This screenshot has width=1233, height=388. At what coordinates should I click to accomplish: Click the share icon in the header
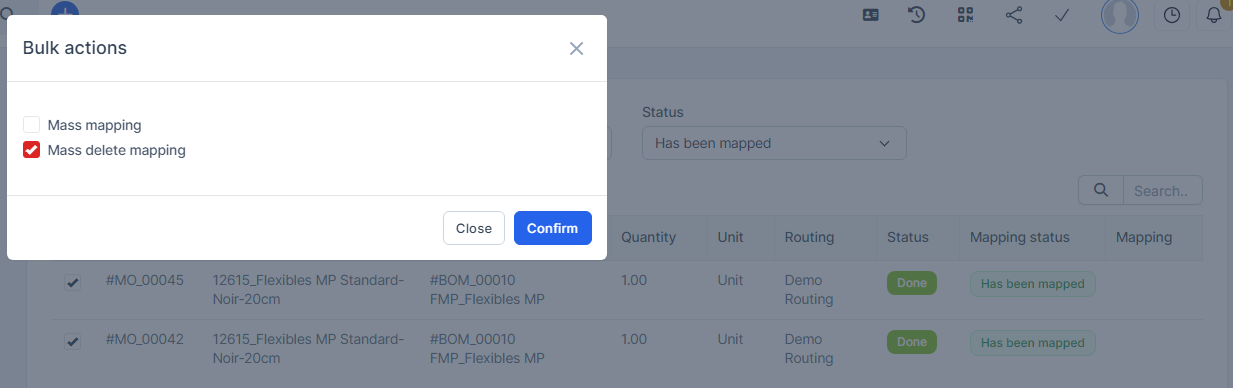point(1014,15)
